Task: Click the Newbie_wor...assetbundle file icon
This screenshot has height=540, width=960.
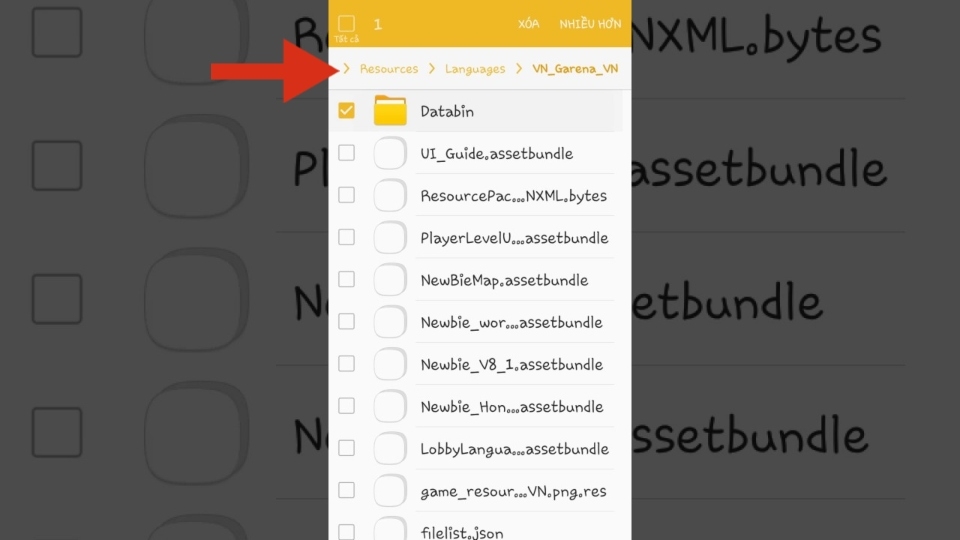Action: 390,322
